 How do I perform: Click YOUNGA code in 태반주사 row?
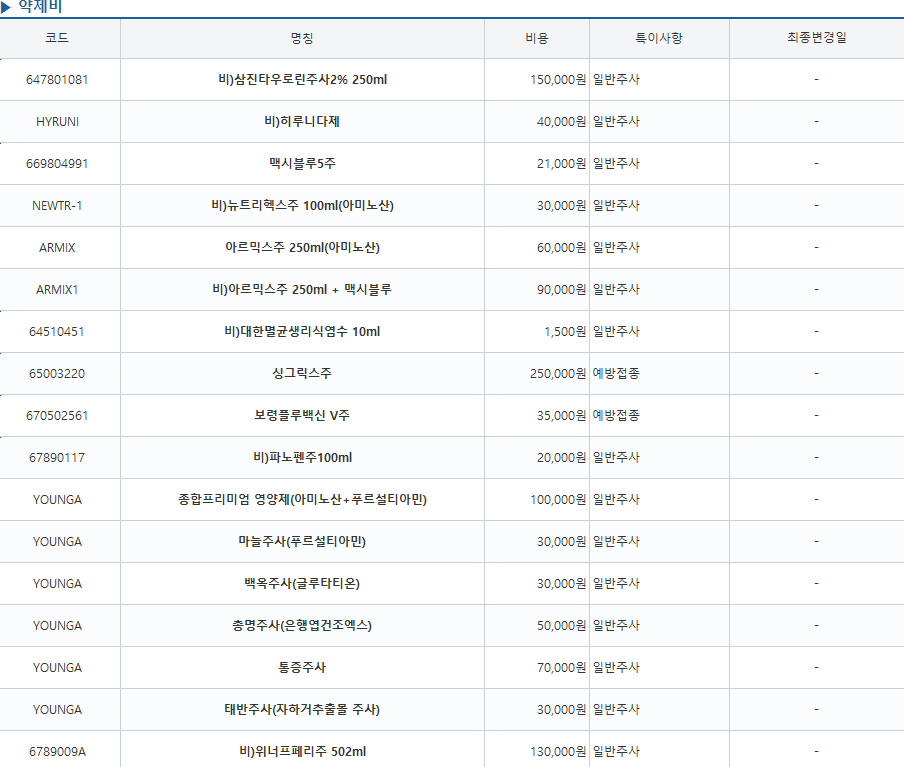[x=57, y=711]
